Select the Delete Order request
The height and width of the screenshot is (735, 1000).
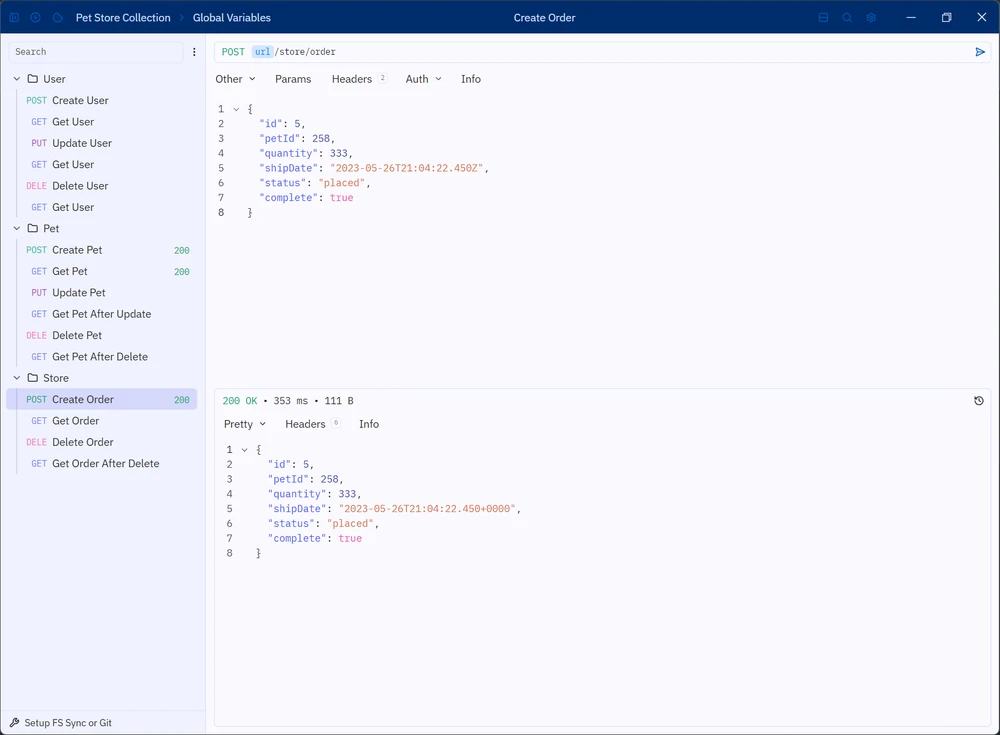click(x=102, y=442)
